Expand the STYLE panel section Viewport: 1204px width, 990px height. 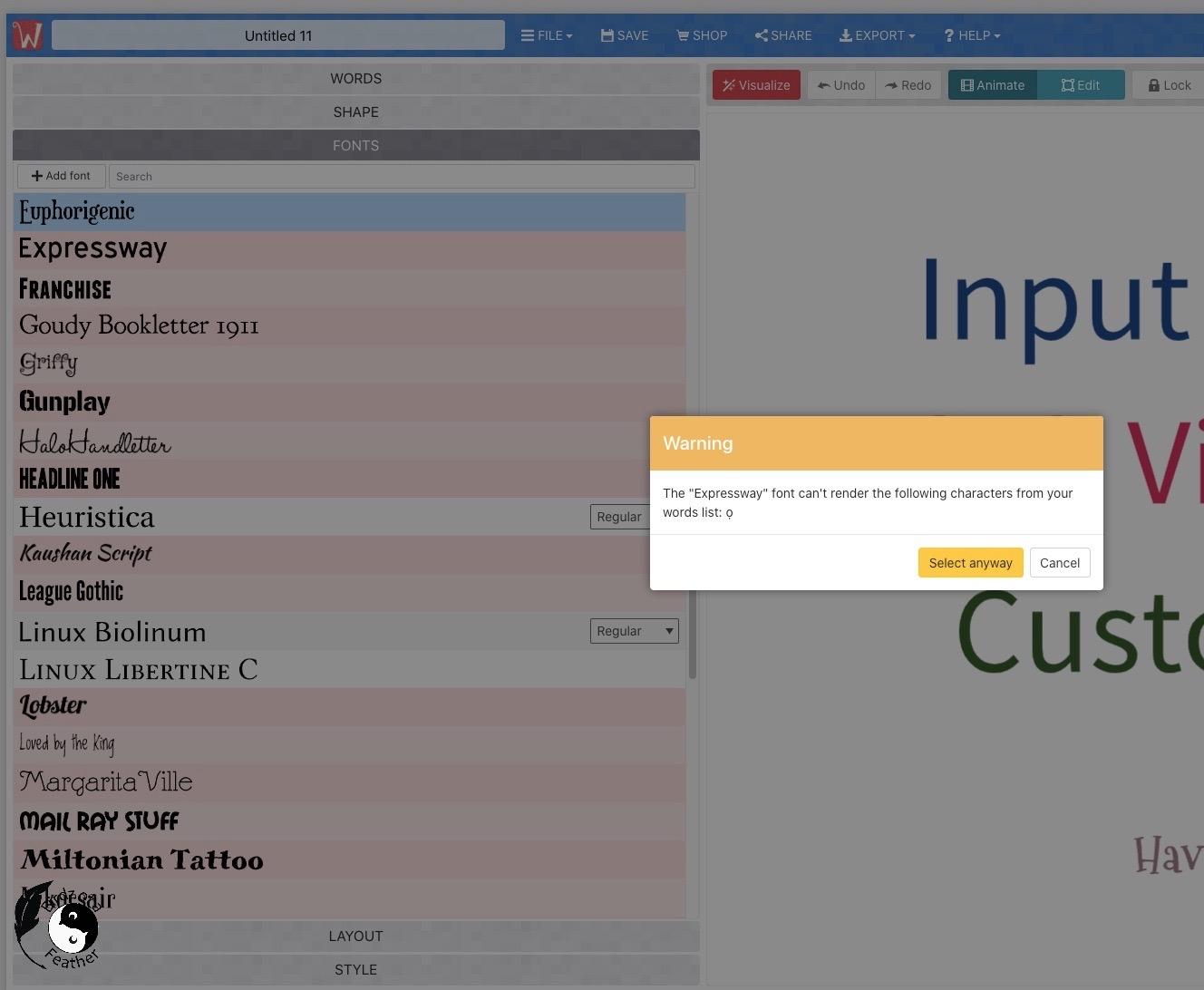356,969
